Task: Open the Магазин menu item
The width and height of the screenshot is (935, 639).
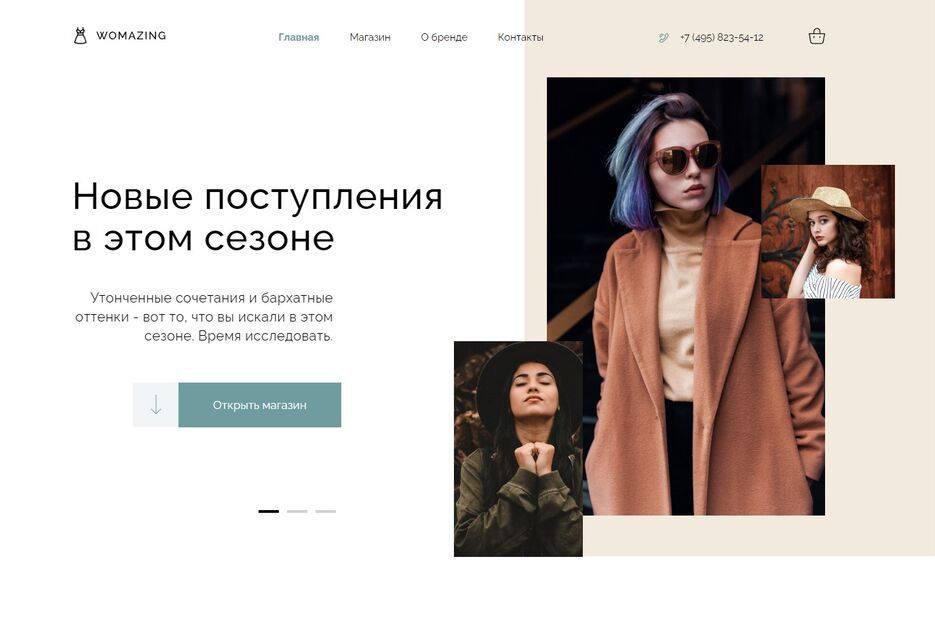Action: click(370, 37)
